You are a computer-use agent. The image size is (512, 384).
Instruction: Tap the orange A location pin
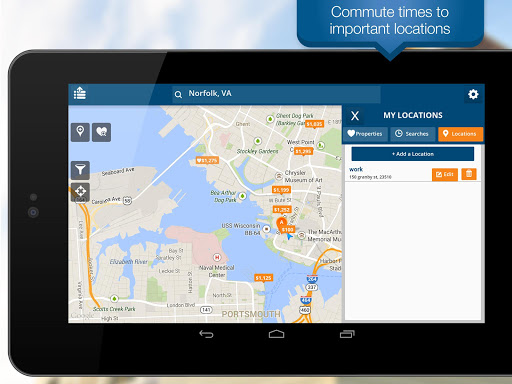(281, 223)
